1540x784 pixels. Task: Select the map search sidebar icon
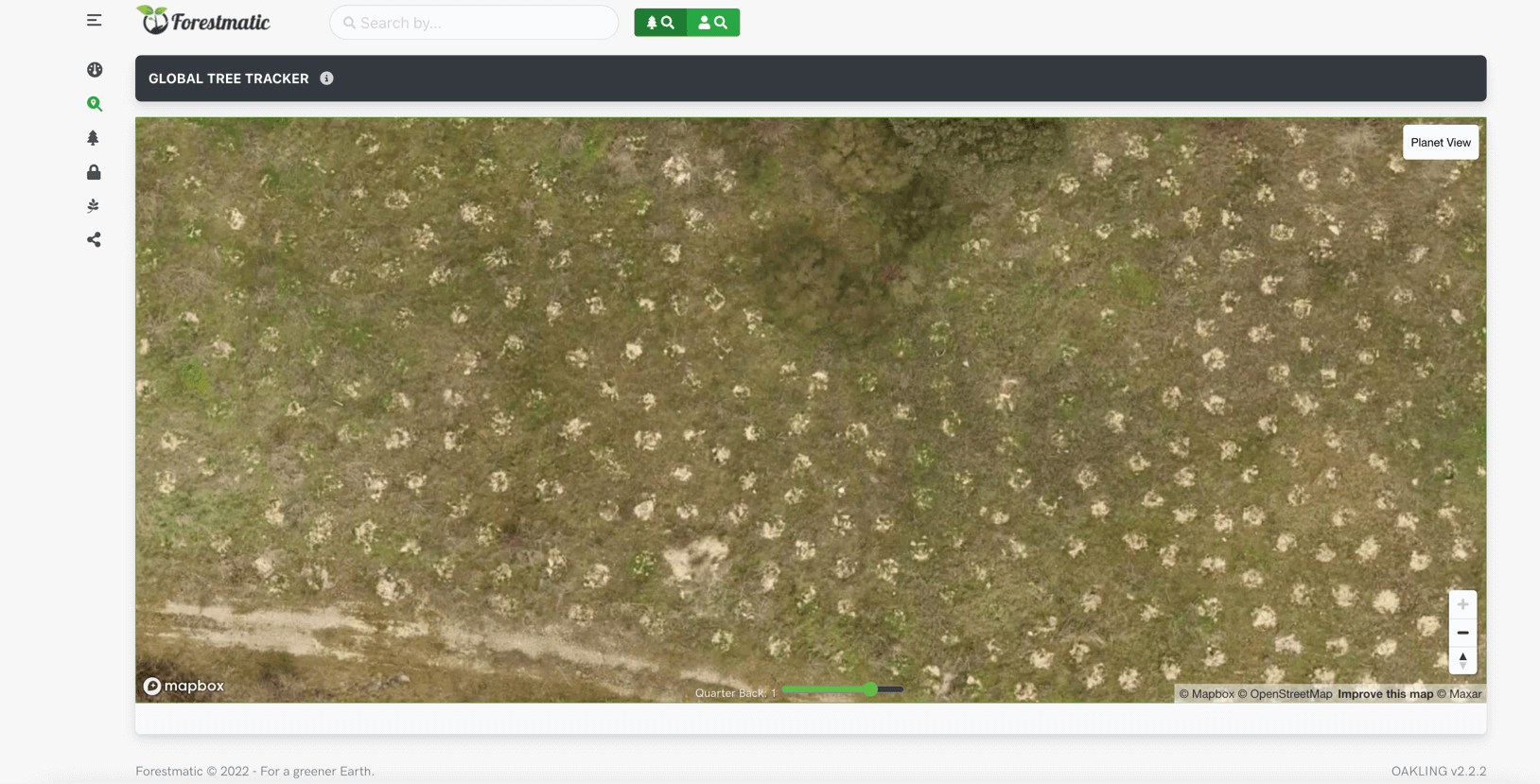tap(94, 104)
